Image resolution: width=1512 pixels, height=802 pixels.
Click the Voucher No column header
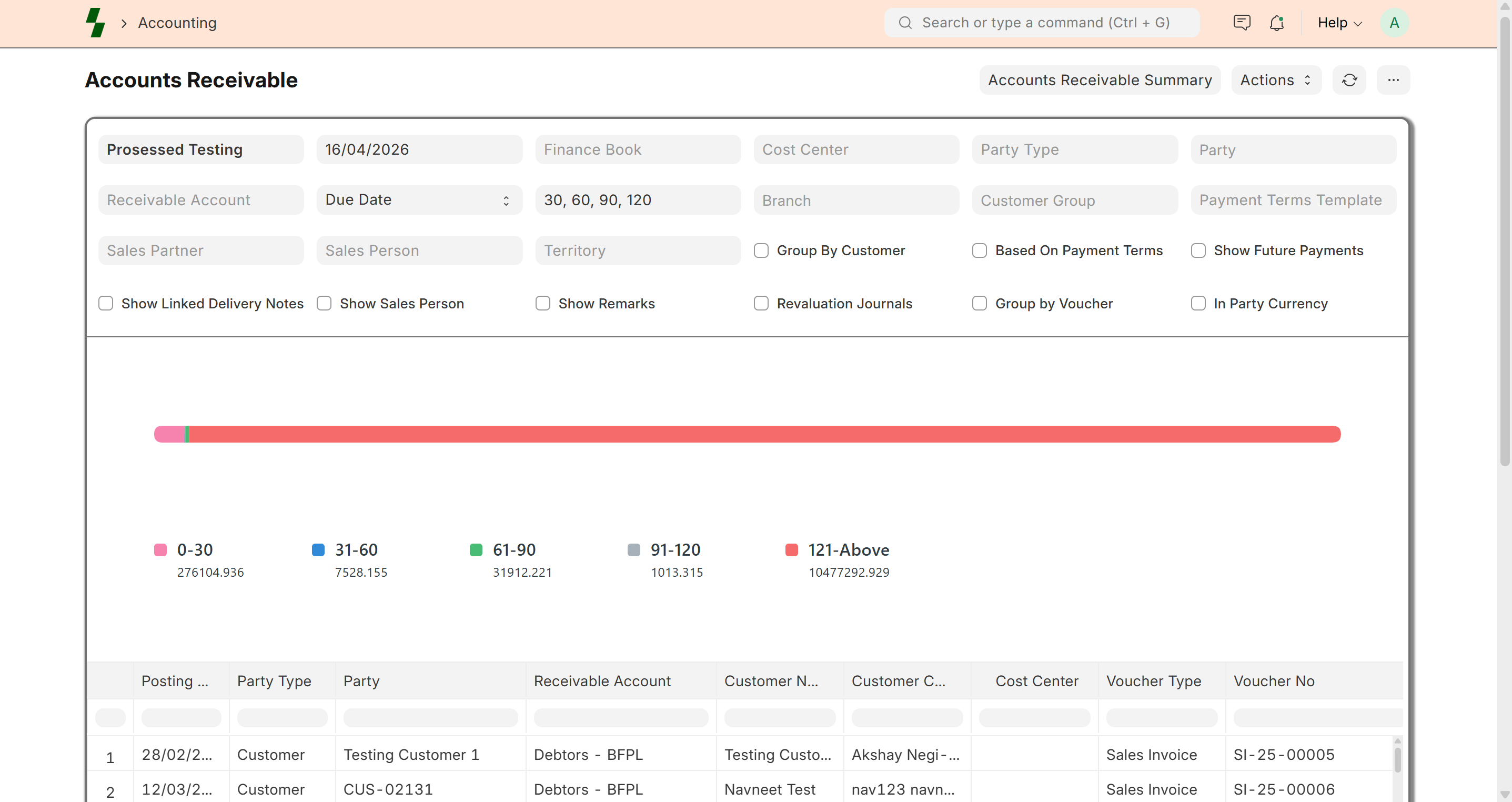[1274, 681]
